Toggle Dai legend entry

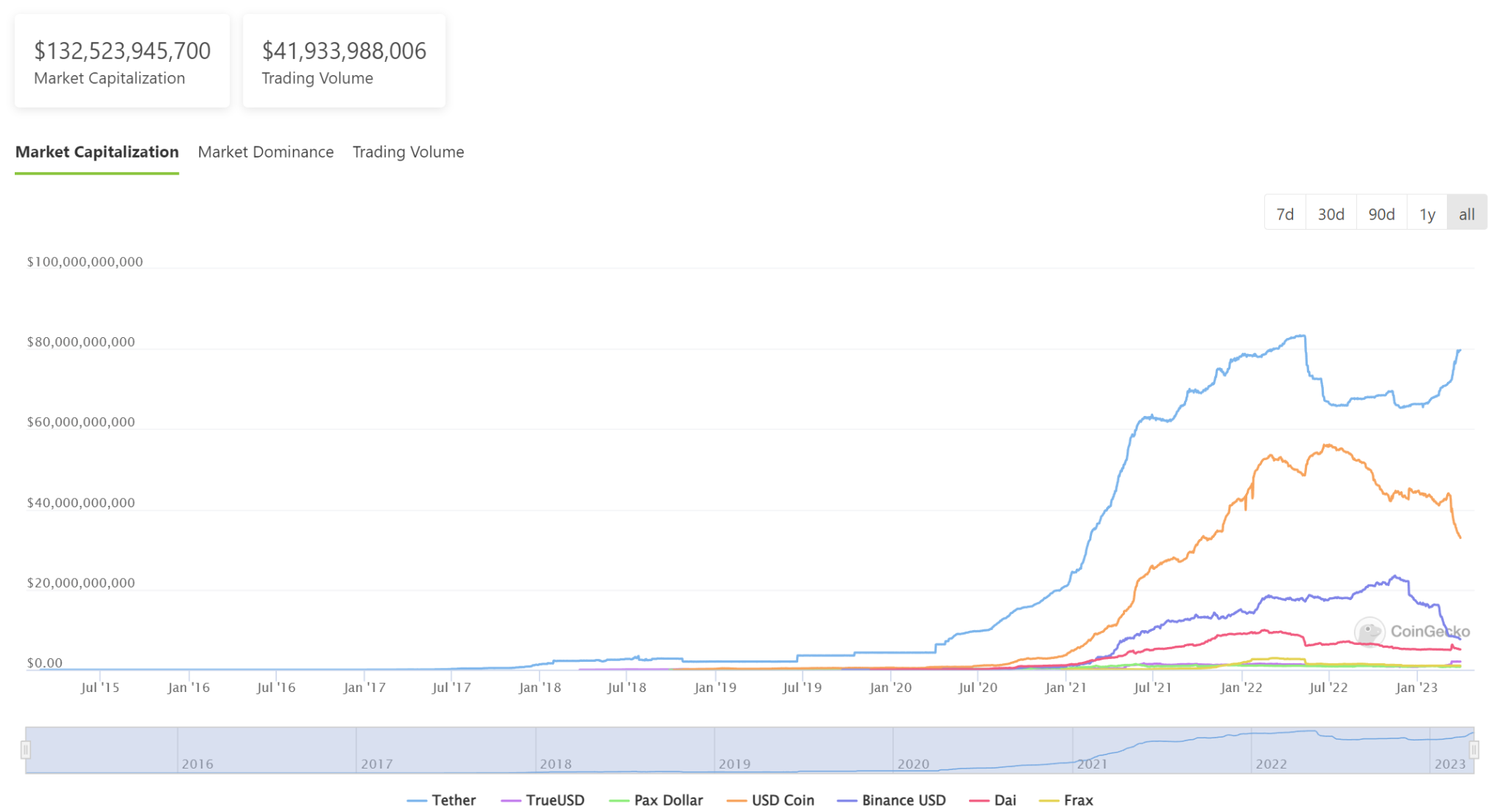coord(1004,800)
